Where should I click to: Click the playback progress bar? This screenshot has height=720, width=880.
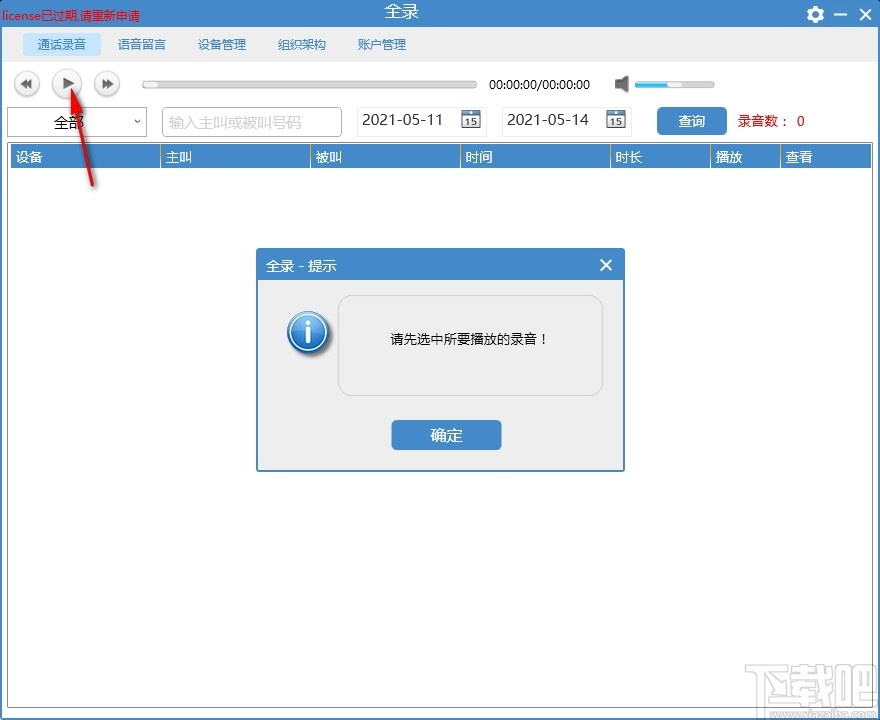click(309, 84)
